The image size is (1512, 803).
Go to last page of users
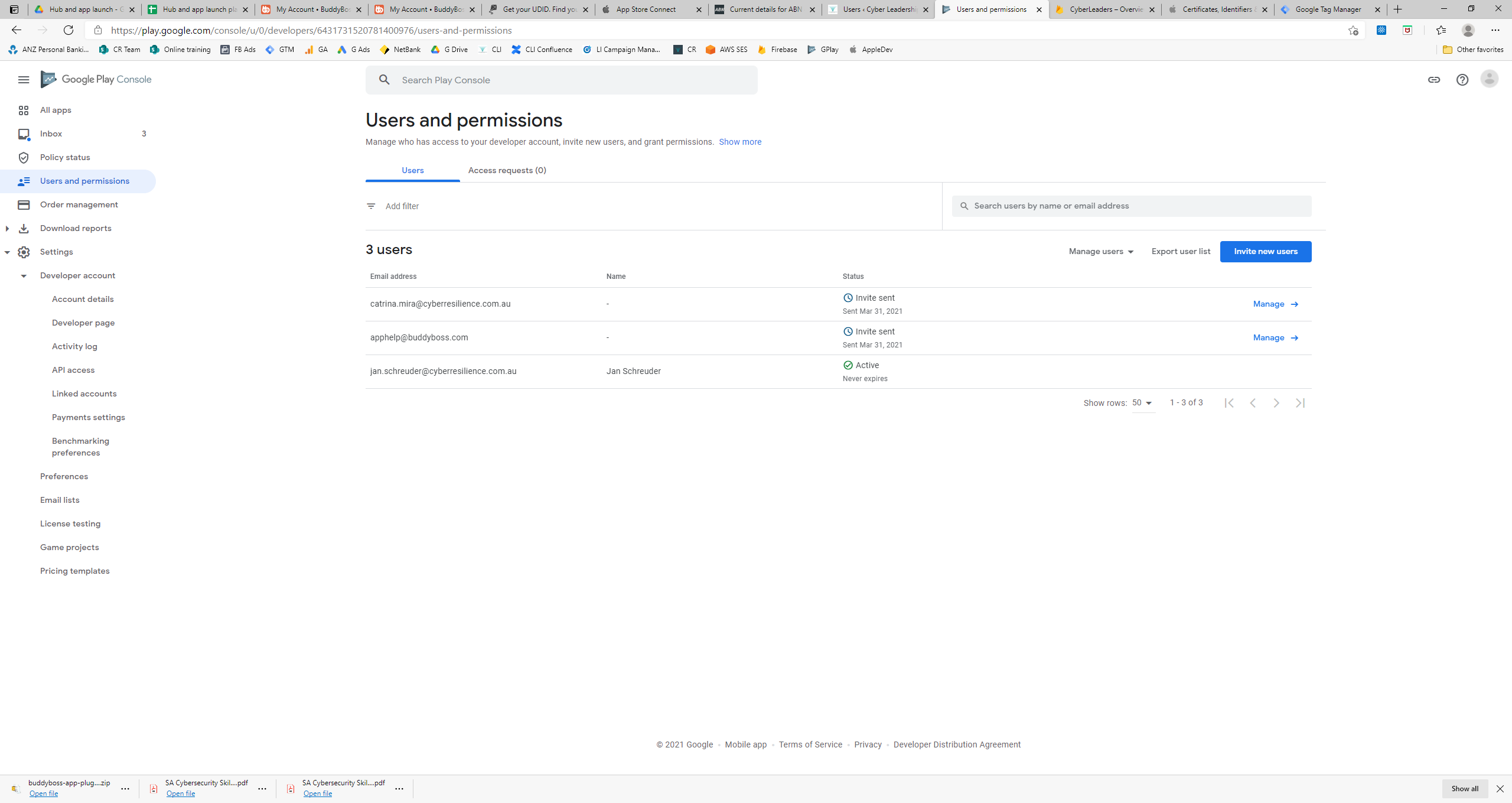[1300, 403]
